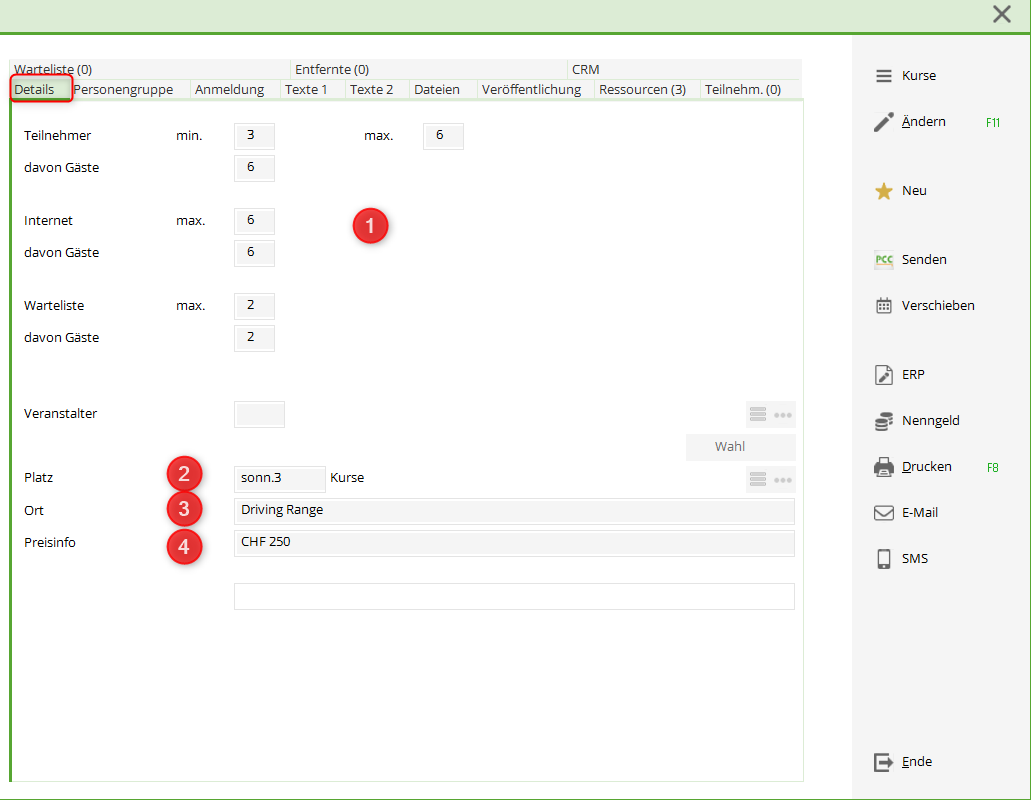The height and width of the screenshot is (800, 1031).
Task: Open the Kurse list icon
Action: pyautogui.click(x=883, y=76)
